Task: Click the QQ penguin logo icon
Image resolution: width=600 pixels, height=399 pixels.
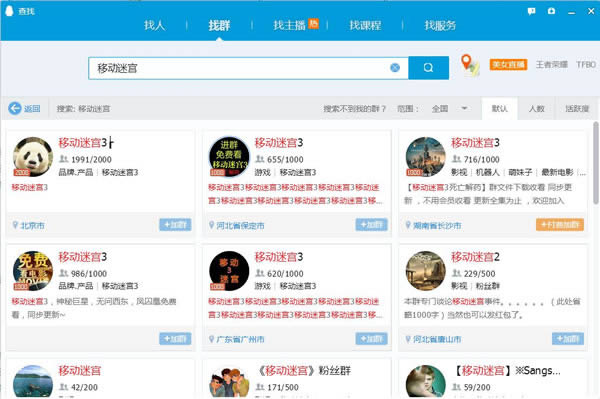Action: point(9,11)
